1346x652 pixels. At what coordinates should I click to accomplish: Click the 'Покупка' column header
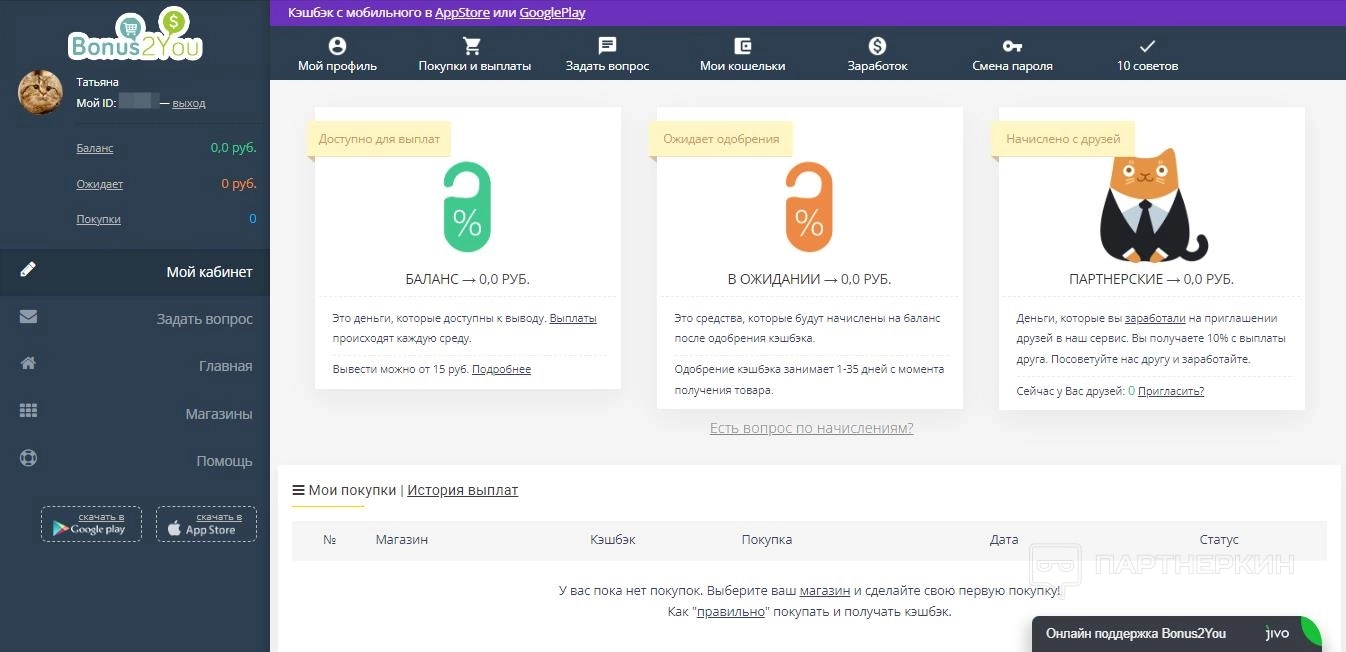pyautogui.click(x=767, y=540)
